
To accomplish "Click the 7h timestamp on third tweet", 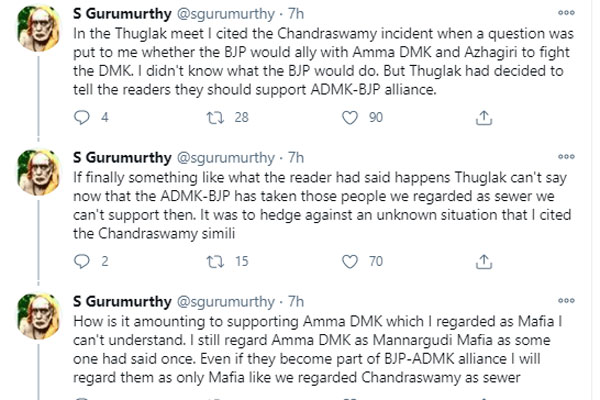I will click(x=296, y=302).
